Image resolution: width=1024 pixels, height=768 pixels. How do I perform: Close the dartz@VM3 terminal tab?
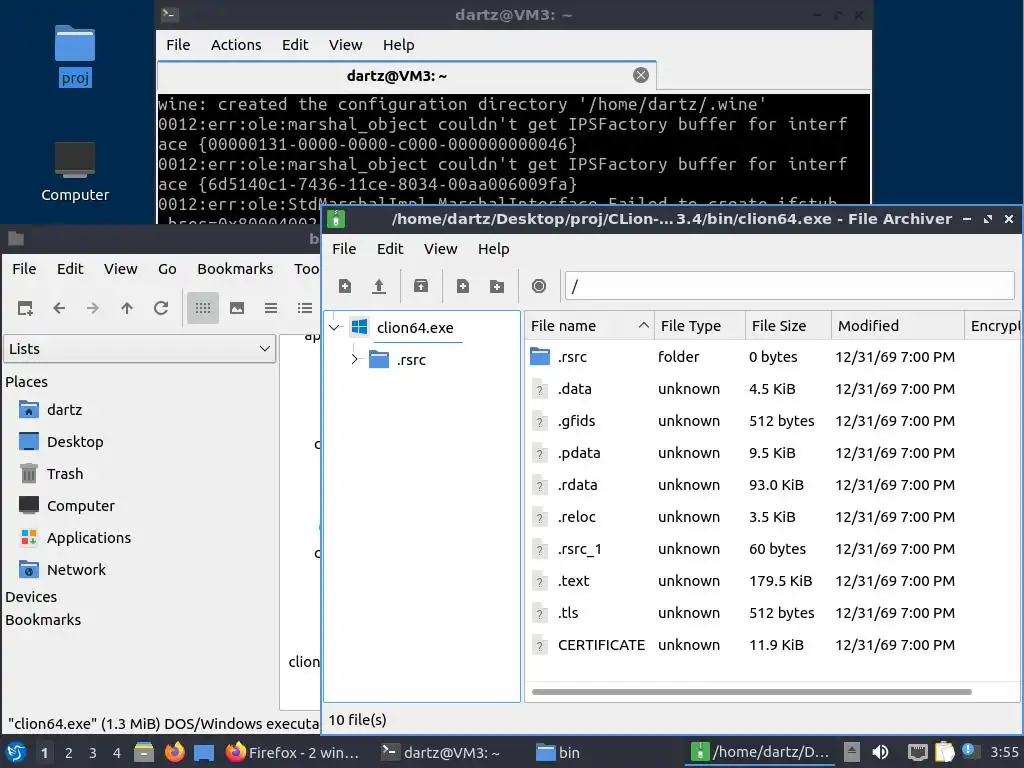point(641,75)
